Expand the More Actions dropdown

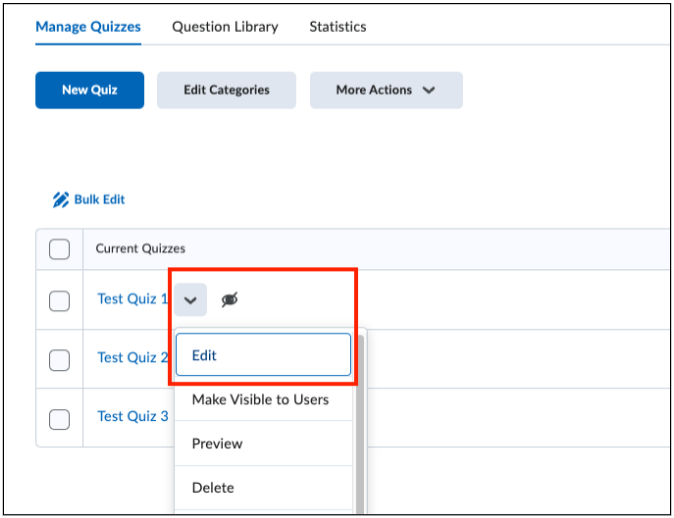tap(386, 90)
